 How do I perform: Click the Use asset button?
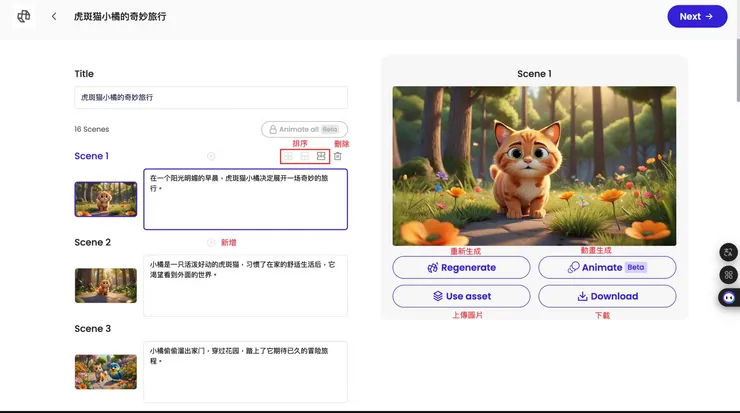pos(461,296)
